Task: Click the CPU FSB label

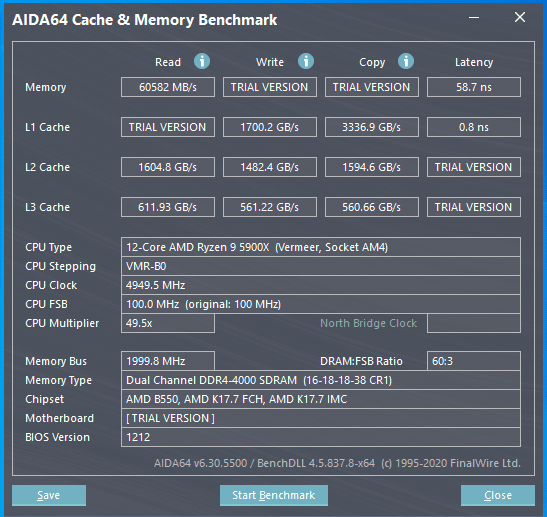Action: 46,304
